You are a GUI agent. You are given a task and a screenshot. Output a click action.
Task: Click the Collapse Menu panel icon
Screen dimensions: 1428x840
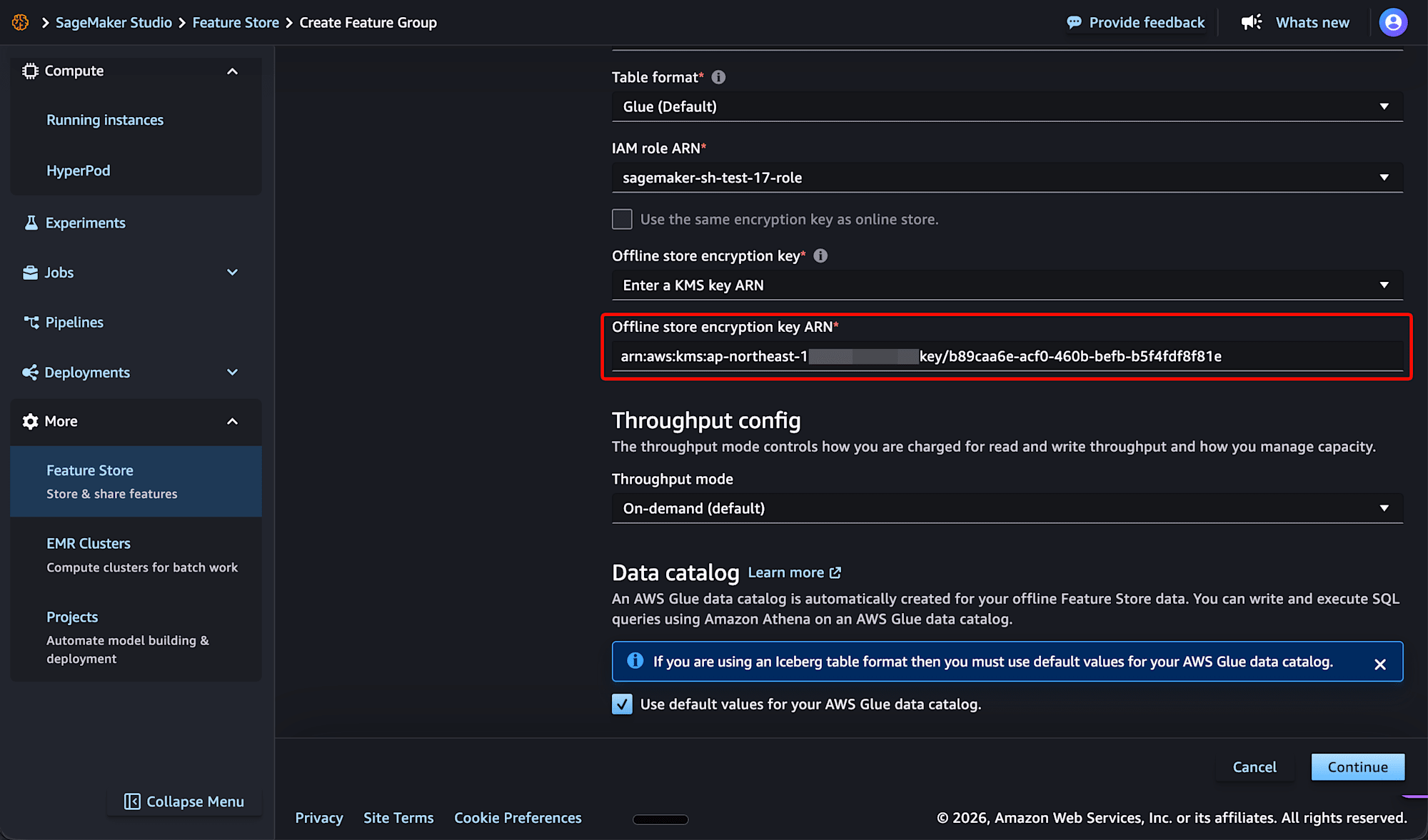click(132, 801)
